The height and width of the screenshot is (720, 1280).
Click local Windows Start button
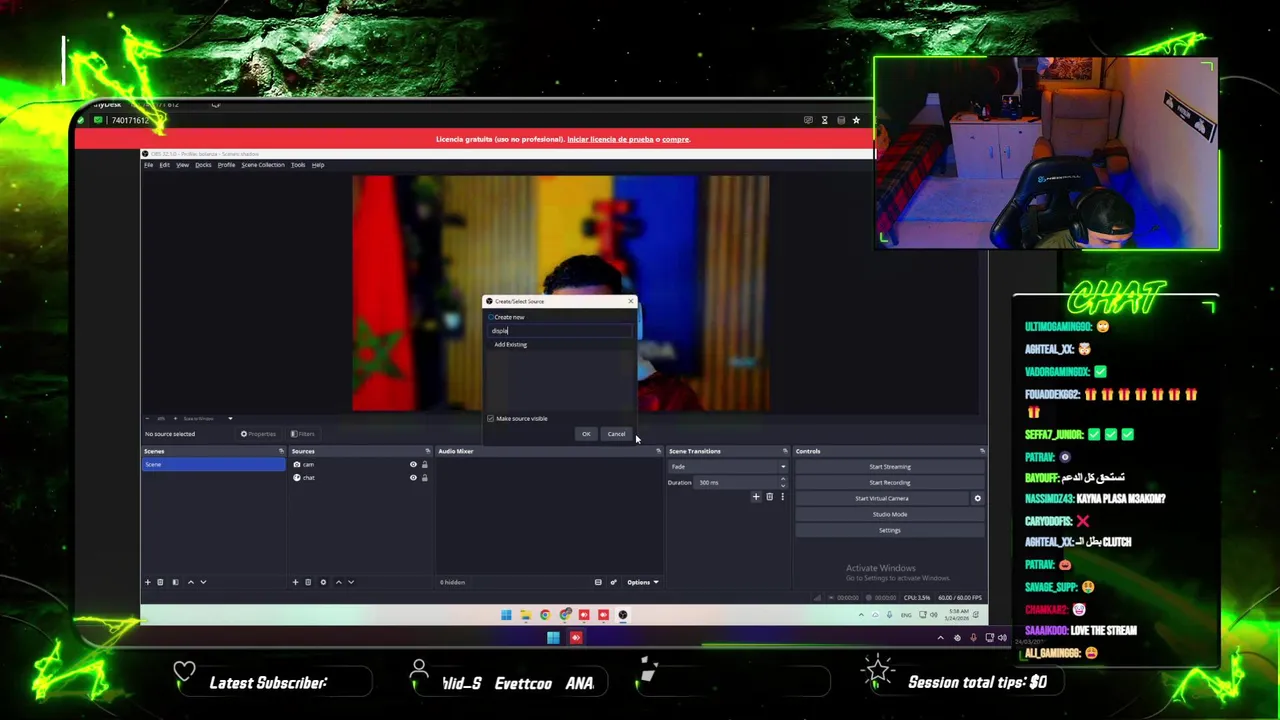coord(553,637)
